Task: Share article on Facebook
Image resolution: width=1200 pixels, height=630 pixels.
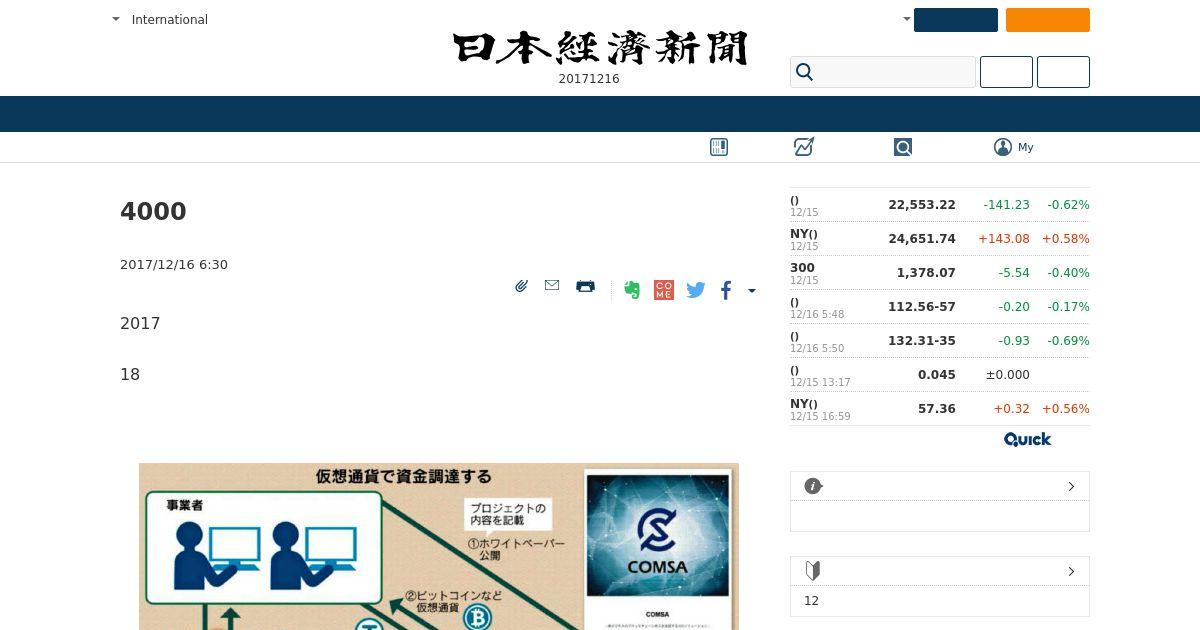Action: point(726,290)
